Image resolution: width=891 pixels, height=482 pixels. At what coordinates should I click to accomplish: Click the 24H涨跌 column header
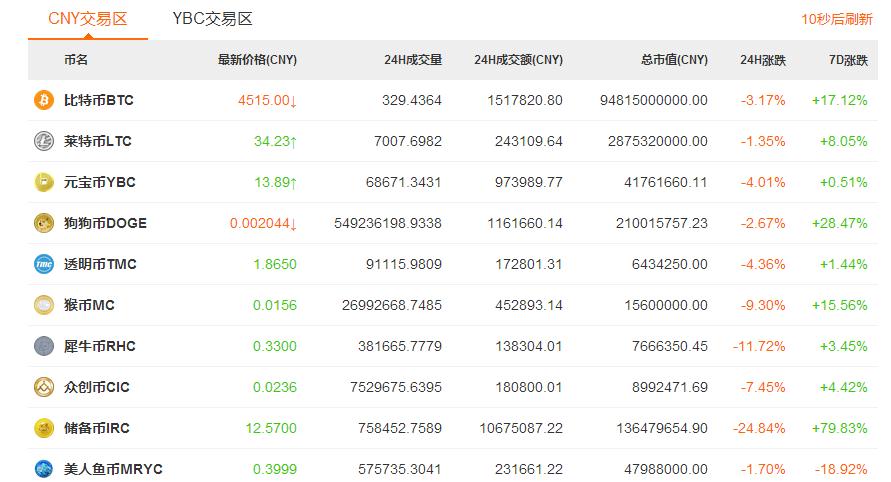point(763,60)
